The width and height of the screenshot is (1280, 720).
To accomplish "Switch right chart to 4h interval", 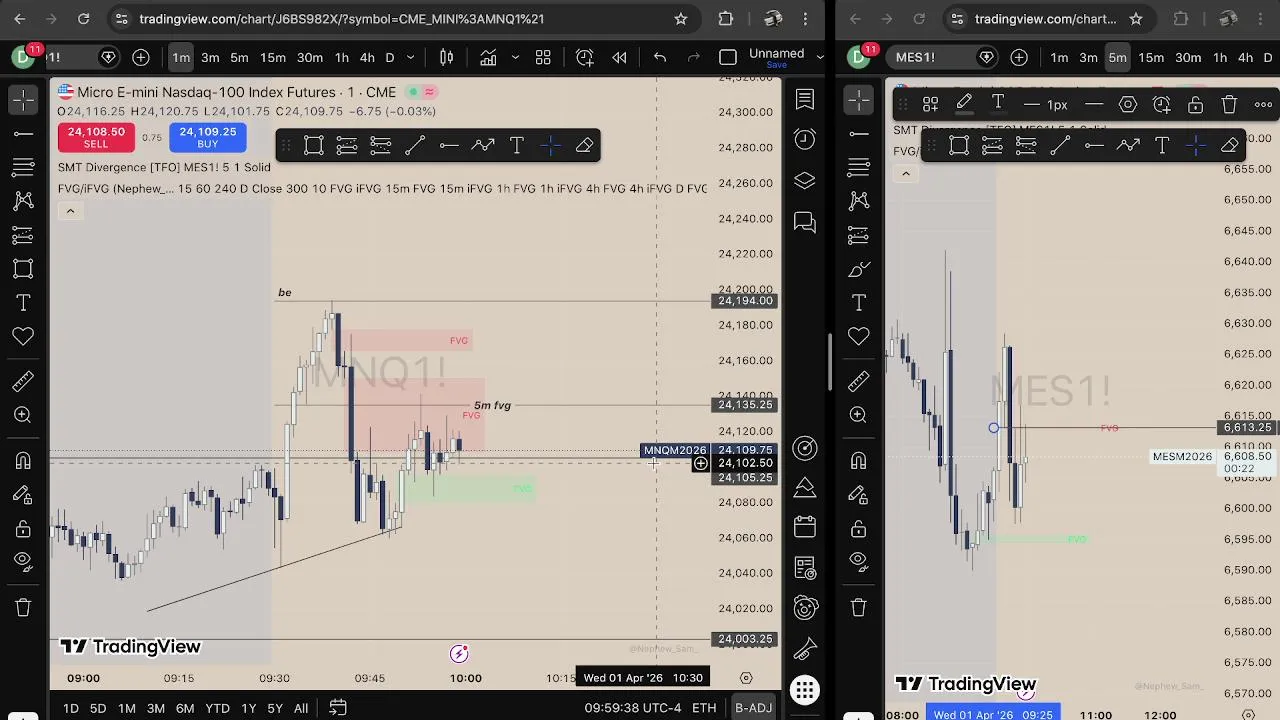I will [1244, 58].
